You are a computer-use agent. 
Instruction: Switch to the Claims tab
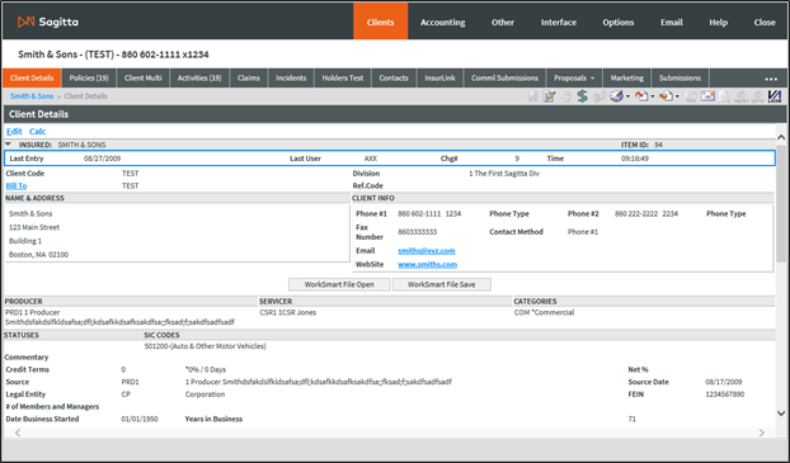pyautogui.click(x=249, y=77)
